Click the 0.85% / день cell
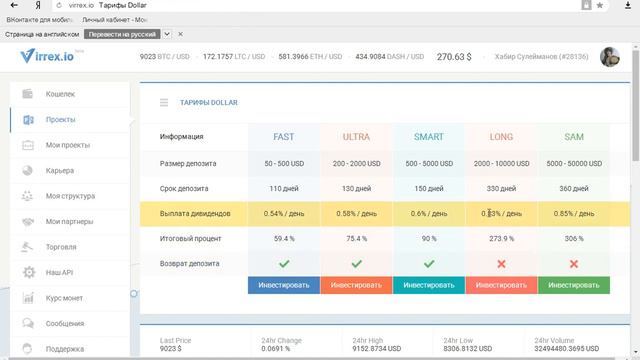This screenshot has width=640, height=360. [x=574, y=213]
